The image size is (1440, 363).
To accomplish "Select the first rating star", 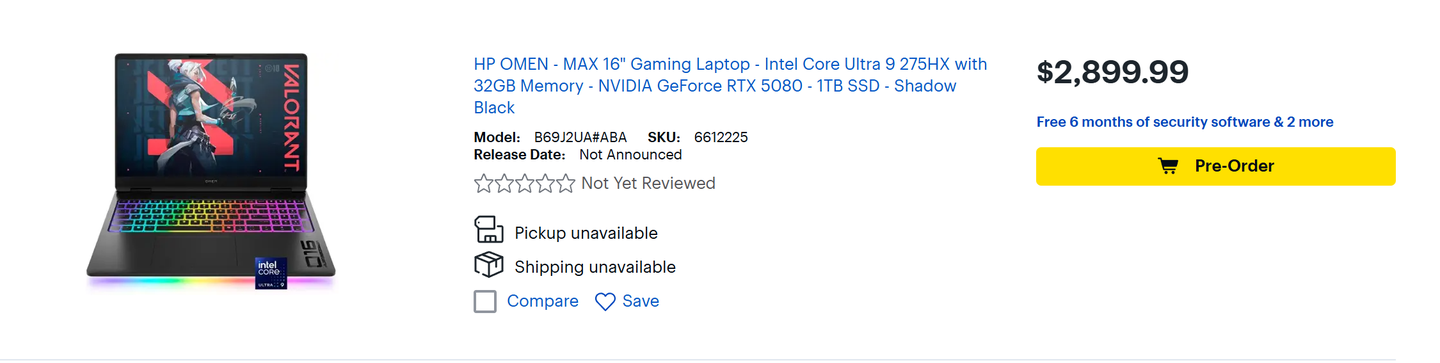I will [x=484, y=183].
